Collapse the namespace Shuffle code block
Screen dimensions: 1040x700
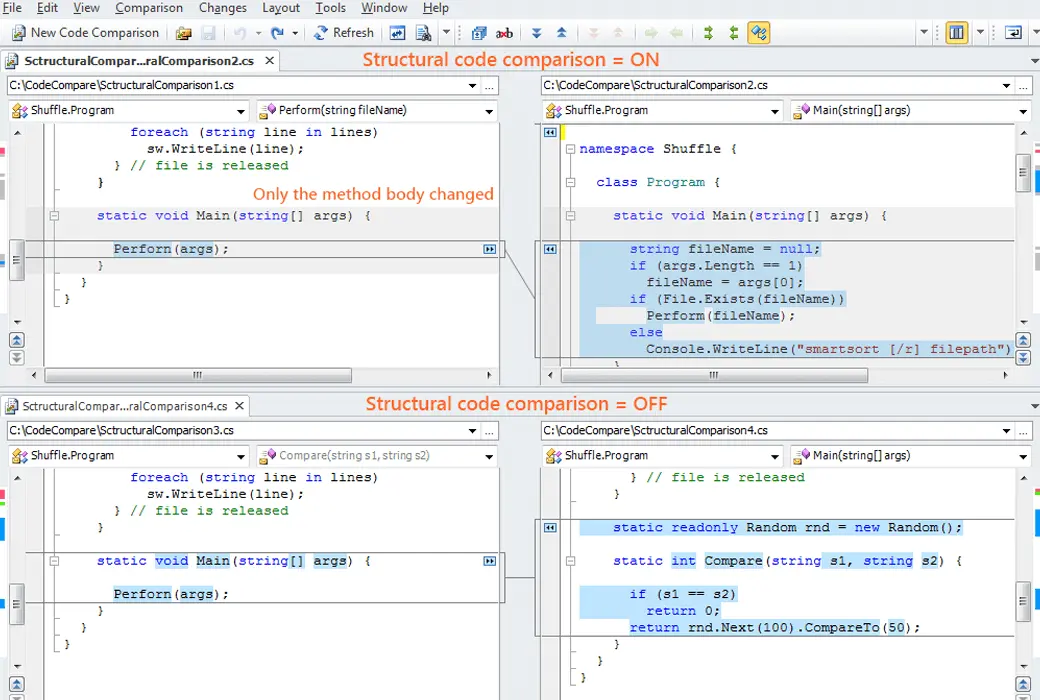click(x=570, y=149)
